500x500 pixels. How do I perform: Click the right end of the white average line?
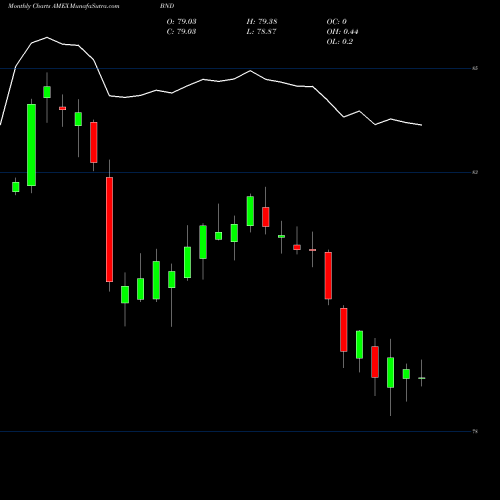point(422,125)
